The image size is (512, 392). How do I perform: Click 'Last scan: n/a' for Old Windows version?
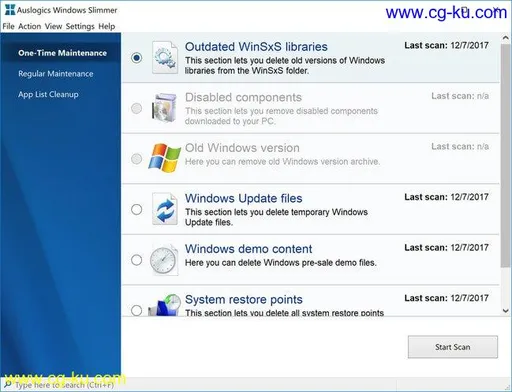460,146
